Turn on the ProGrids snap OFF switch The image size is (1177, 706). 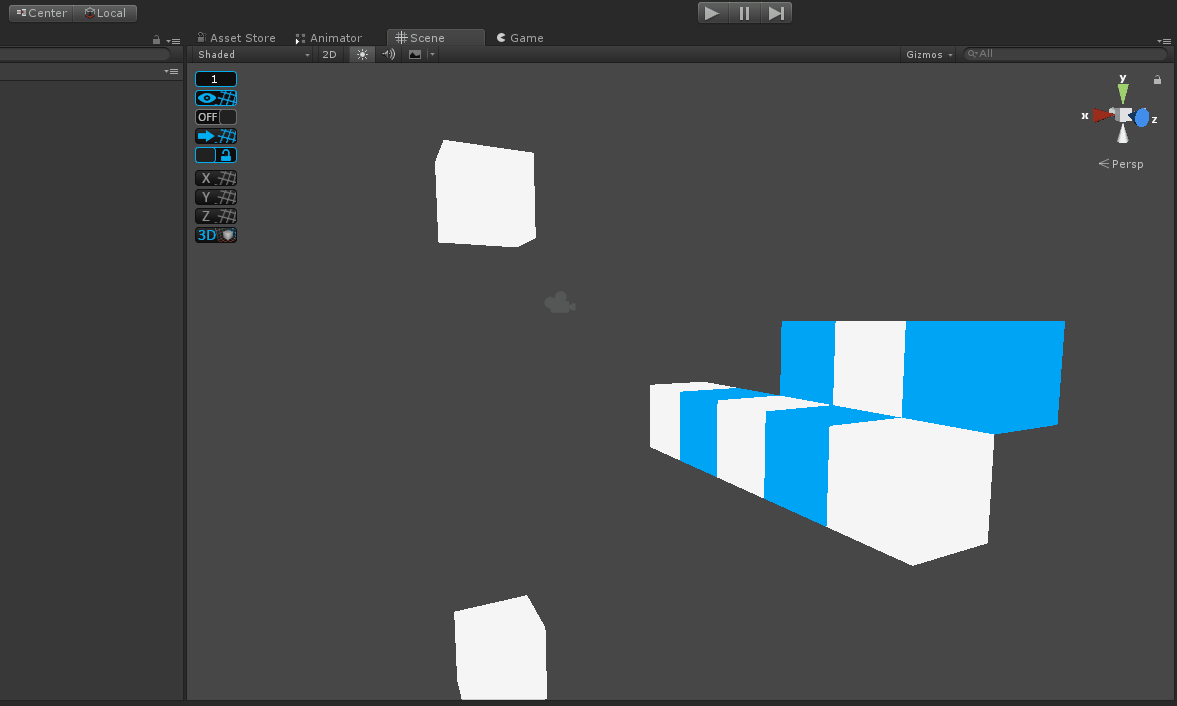(216, 117)
